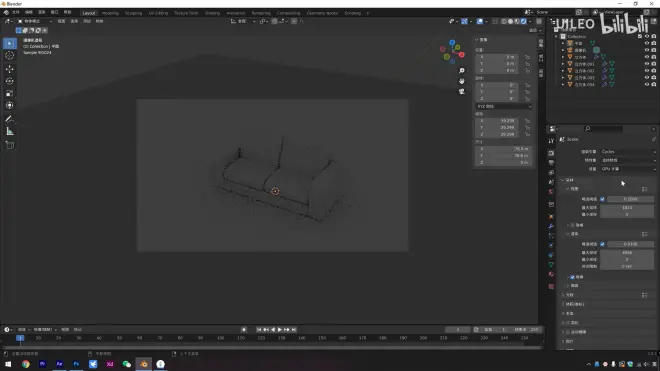The image size is (660, 371).
Task: Jump to the timeline end frame
Action: click(294, 330)
